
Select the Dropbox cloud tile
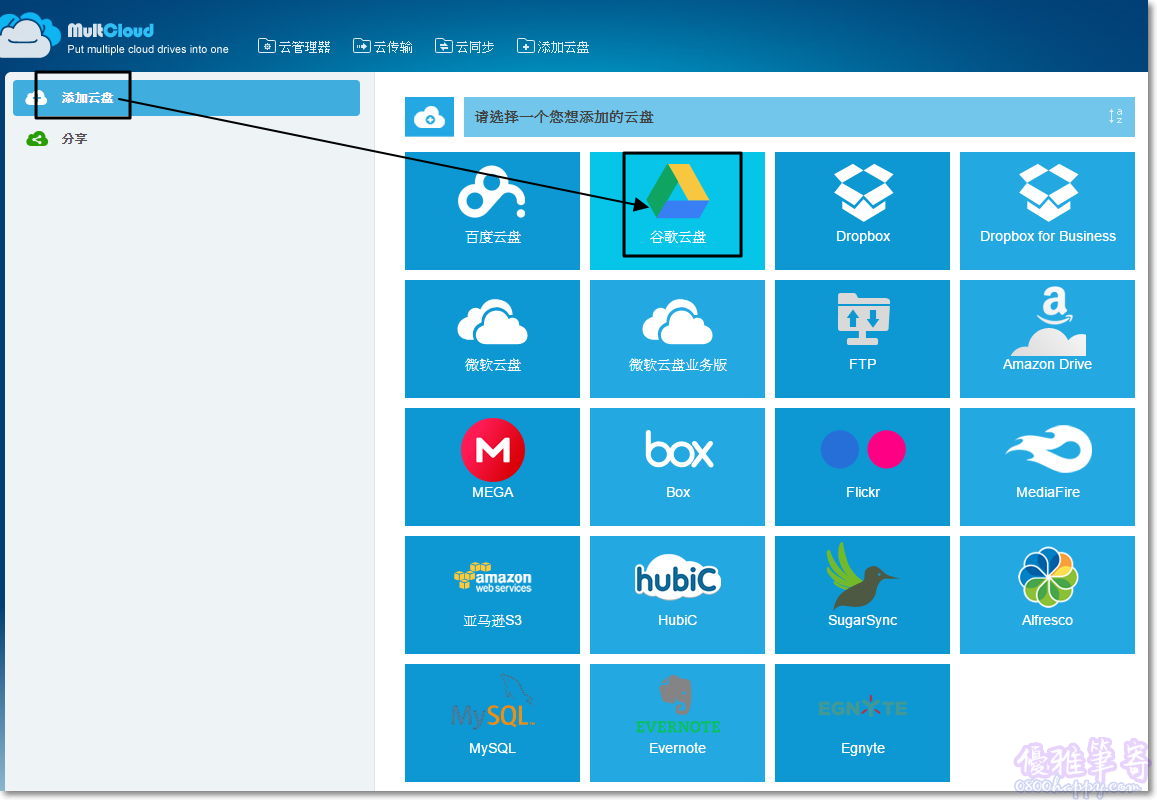(863, 210)
